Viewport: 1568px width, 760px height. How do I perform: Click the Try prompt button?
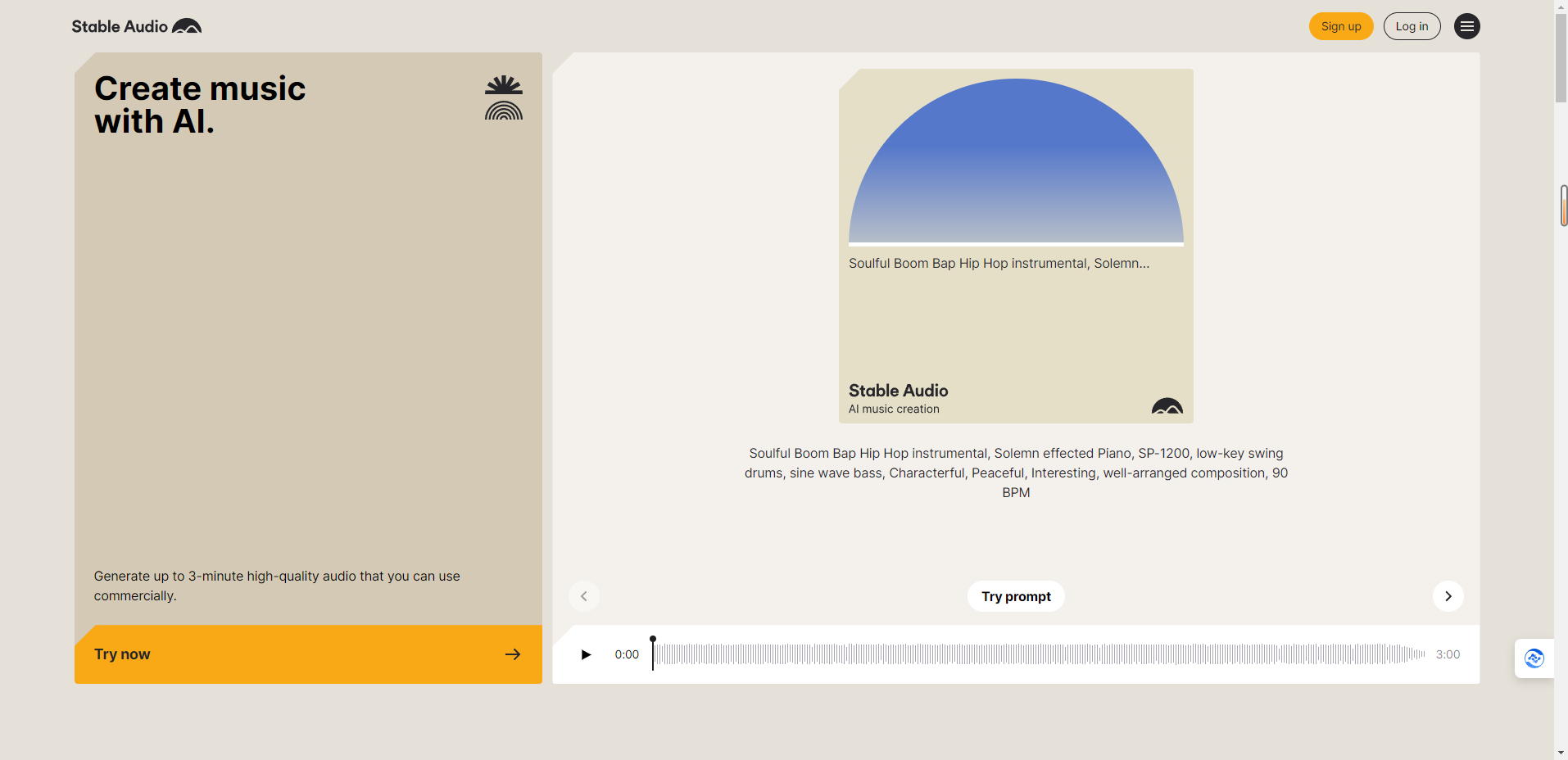tap(1015, 595)
